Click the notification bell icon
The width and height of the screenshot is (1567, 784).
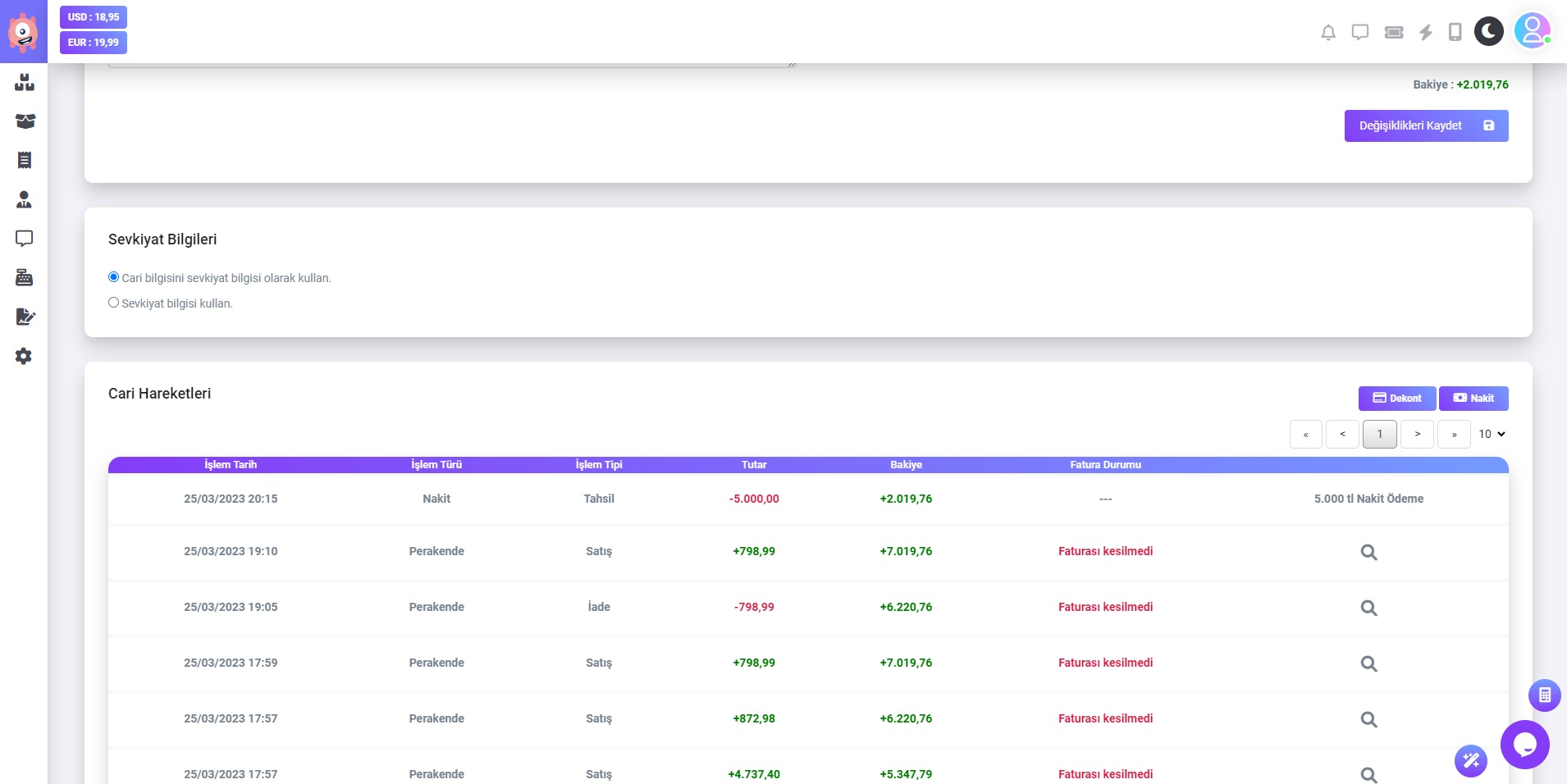point(1328,33)
